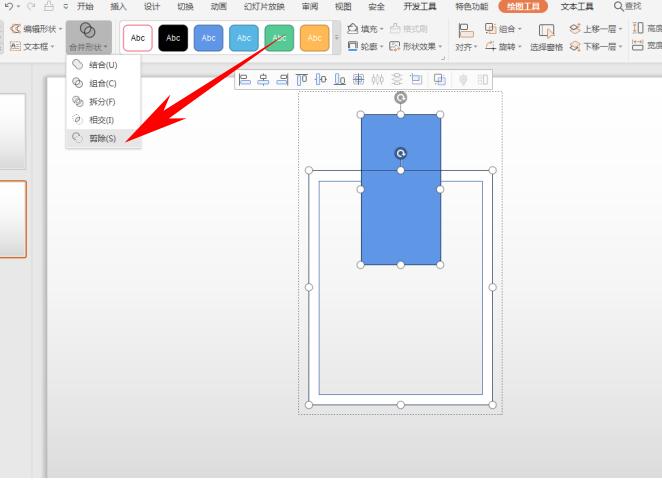Choose 剪除 (Subtract) from merge shapes menu

(102, 138)
